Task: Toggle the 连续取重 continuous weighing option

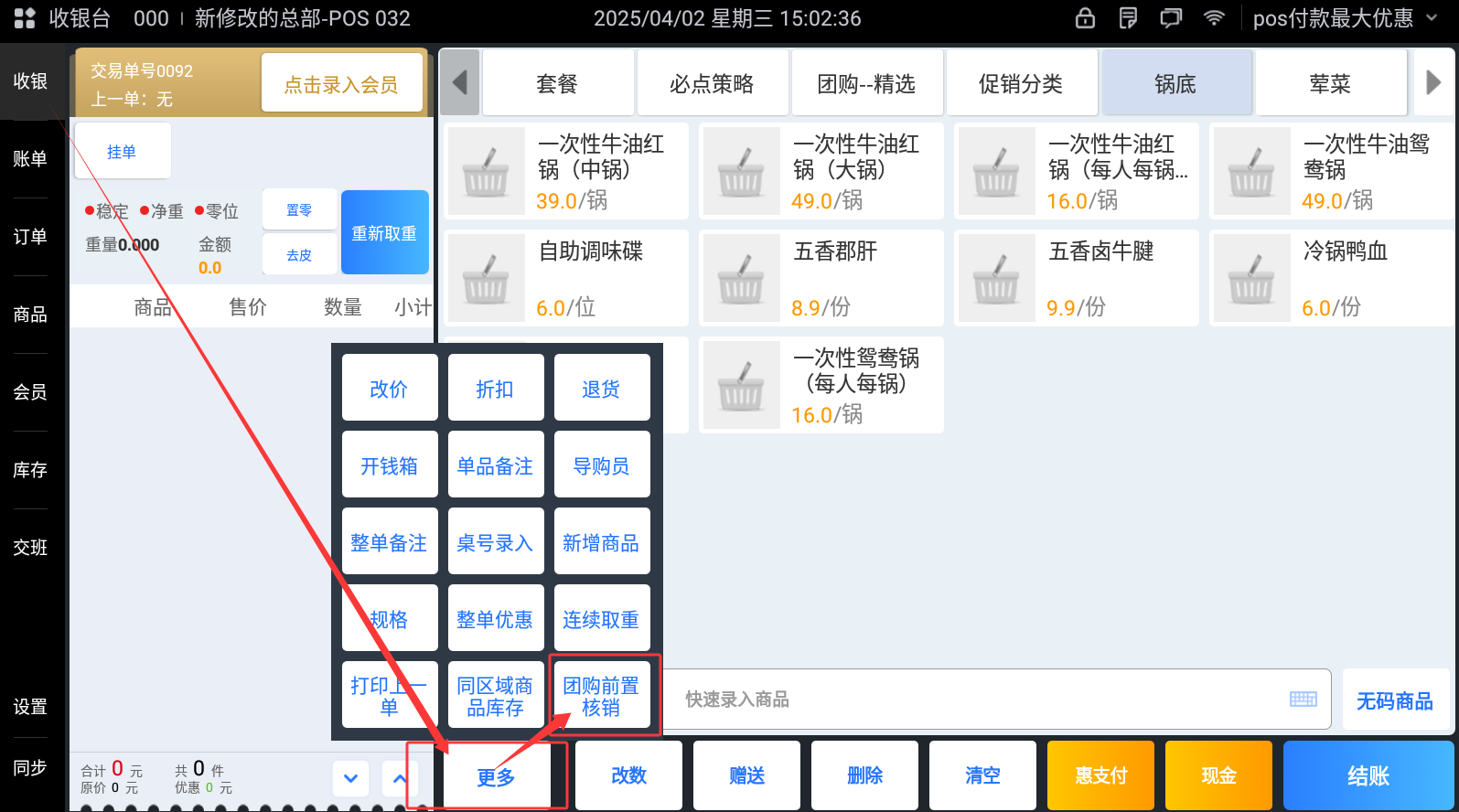Action: click(601, 619)
